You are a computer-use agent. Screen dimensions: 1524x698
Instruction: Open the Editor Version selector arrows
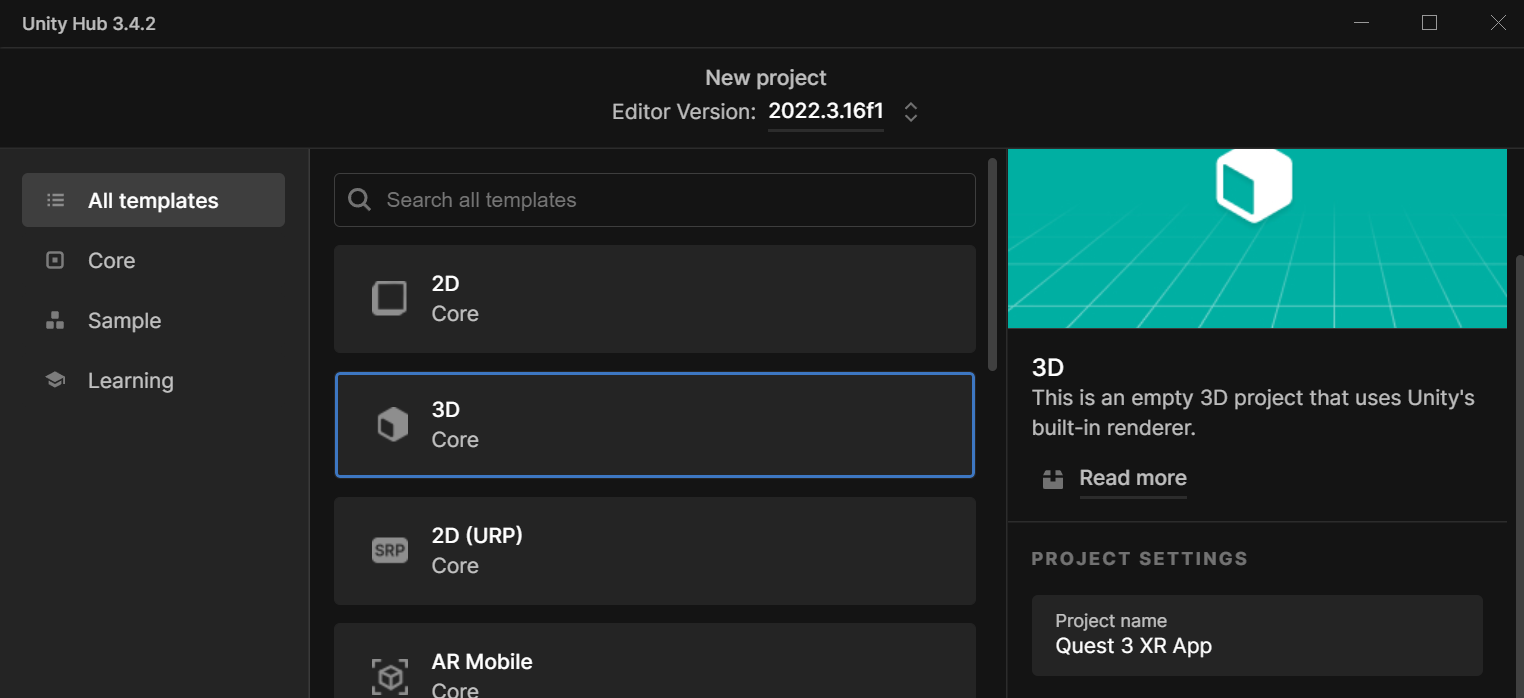click(x=911, y=112)
